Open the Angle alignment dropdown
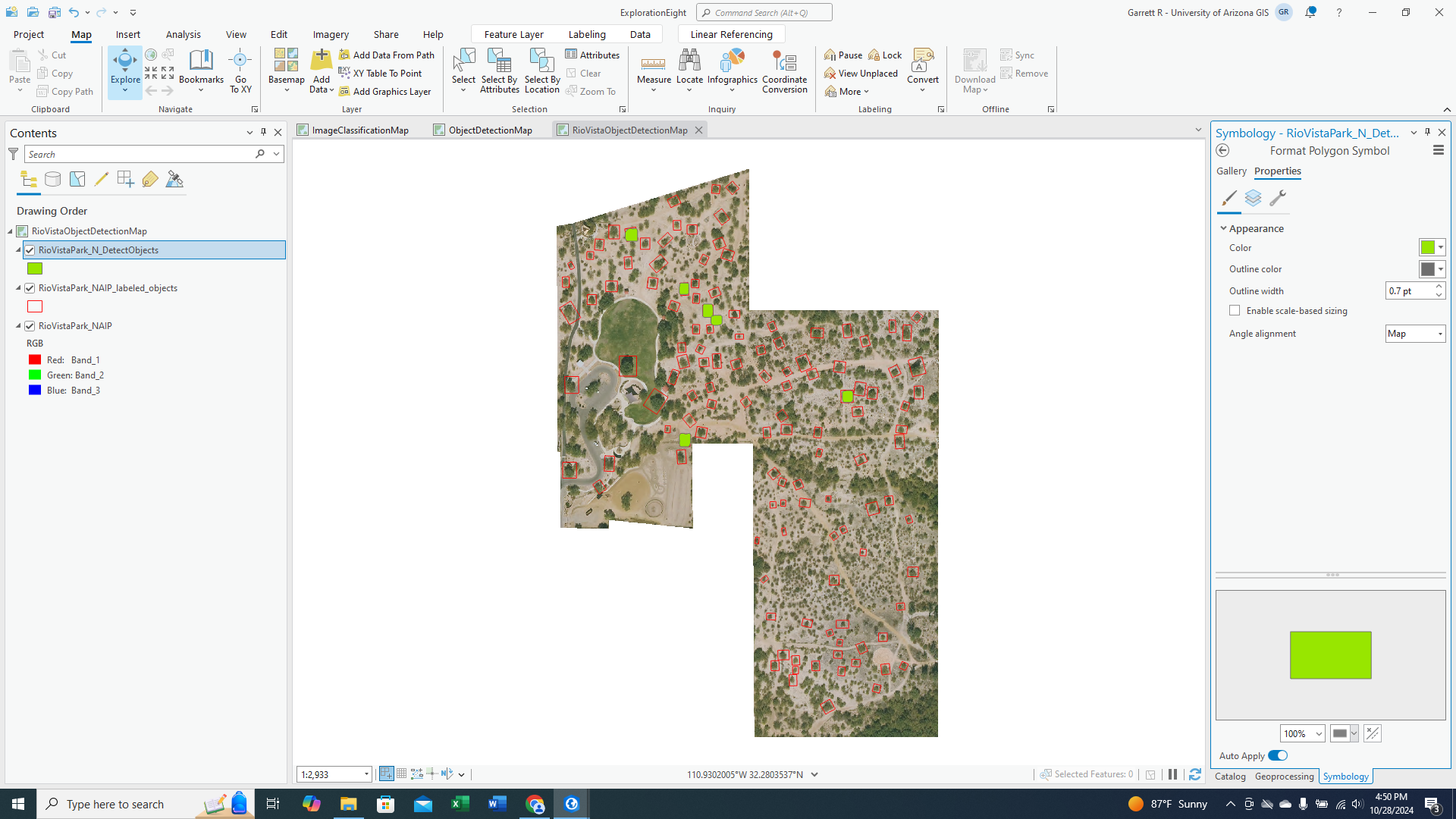 click(1415, 334)
